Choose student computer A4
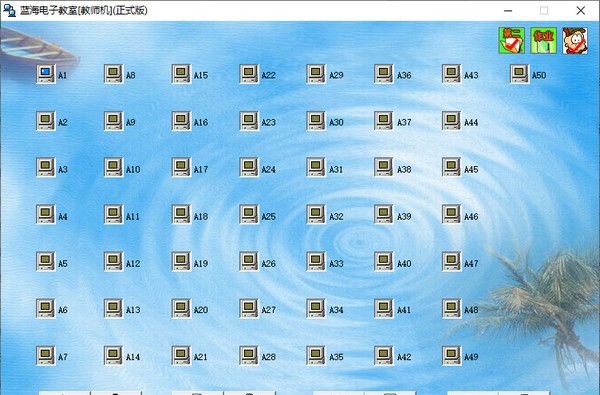600x395 pixels. tap(46, 215)
